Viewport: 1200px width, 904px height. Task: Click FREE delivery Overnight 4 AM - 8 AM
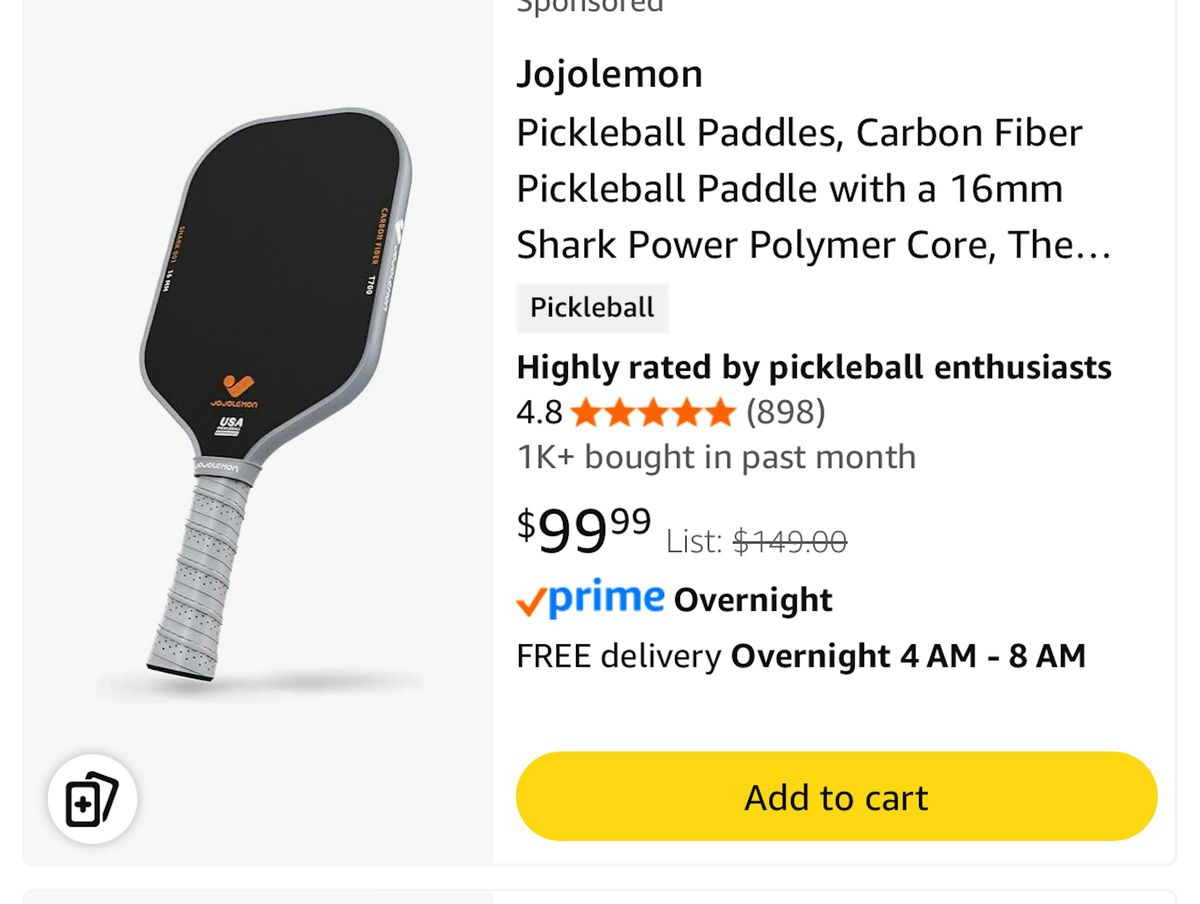tap(801, 656)
